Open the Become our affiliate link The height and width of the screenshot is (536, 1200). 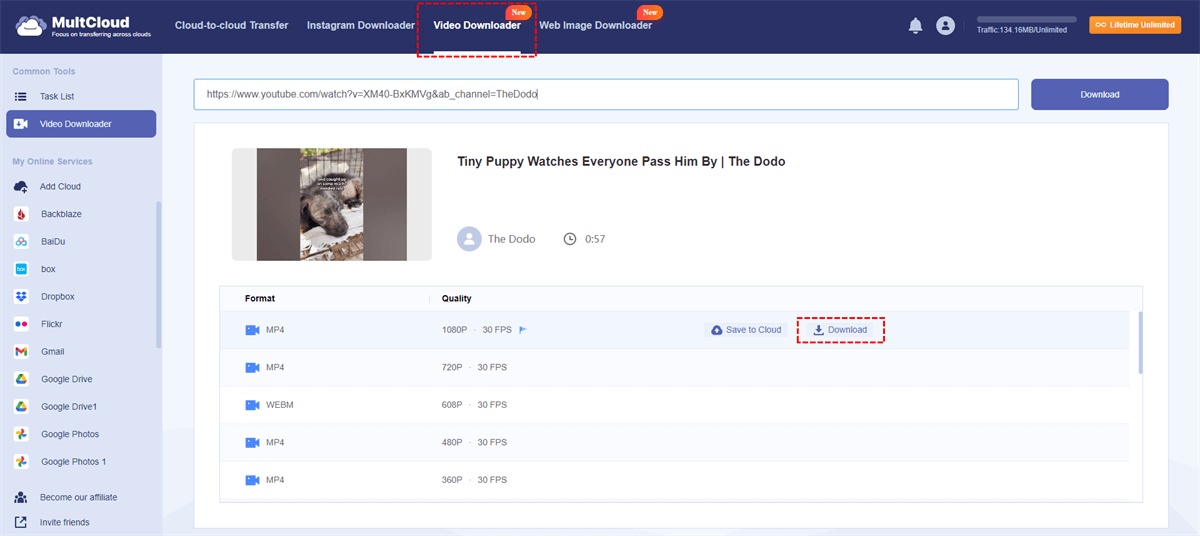[78, 497]
